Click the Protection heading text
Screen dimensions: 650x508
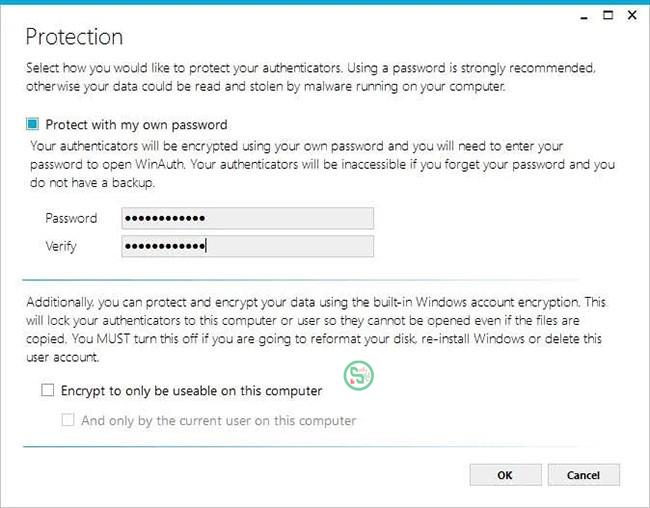[x=74, y=37]
